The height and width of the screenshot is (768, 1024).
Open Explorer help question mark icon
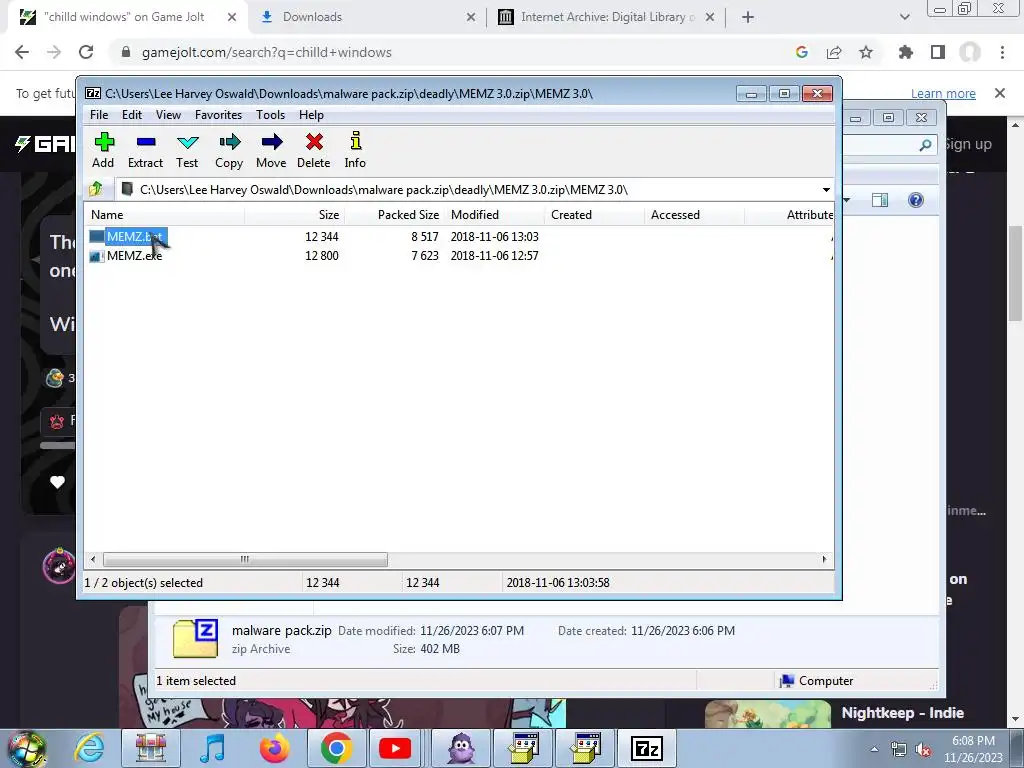(x=916, y=200)
